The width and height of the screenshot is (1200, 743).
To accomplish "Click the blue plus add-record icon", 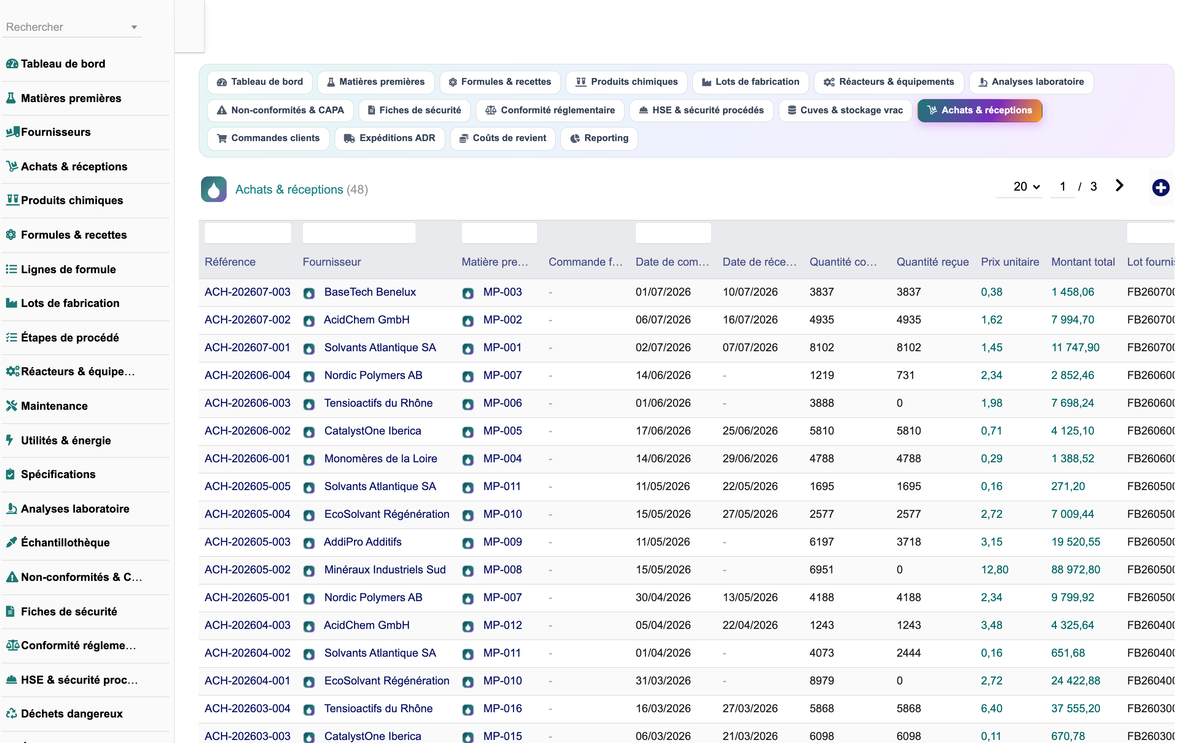I will [x=1160, y=188].
